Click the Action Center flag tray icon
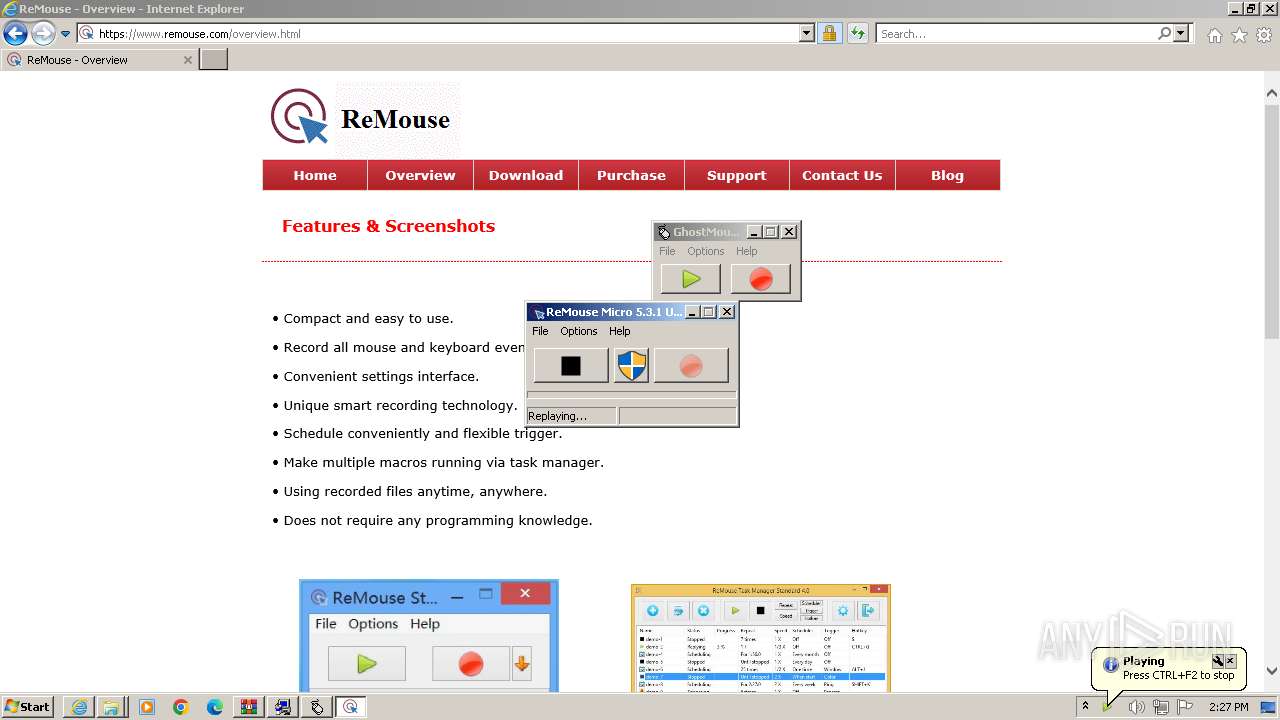Viewport: 1280px width, 720px height. point(1185,707)
